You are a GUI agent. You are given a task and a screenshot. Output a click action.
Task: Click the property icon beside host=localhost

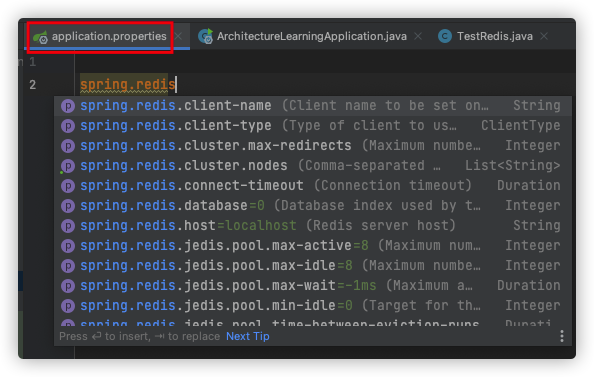tap(68, 226)
